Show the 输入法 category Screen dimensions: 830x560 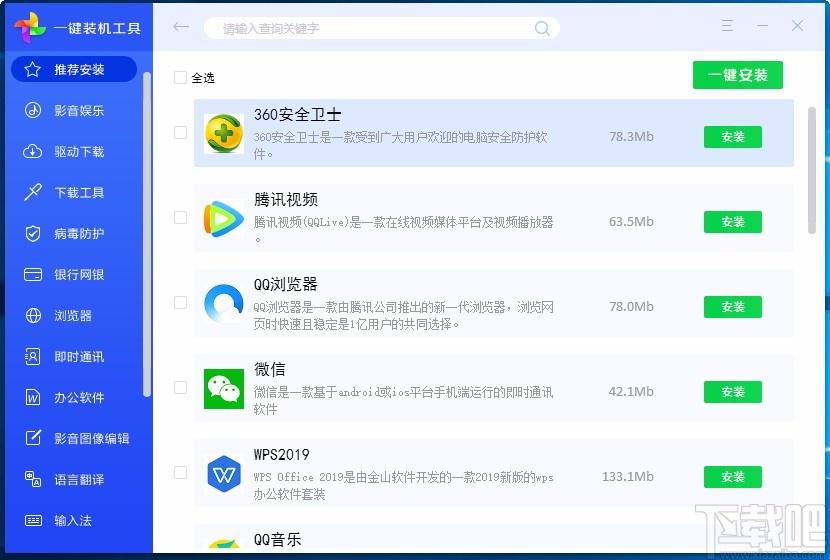(x=74, y=520)
